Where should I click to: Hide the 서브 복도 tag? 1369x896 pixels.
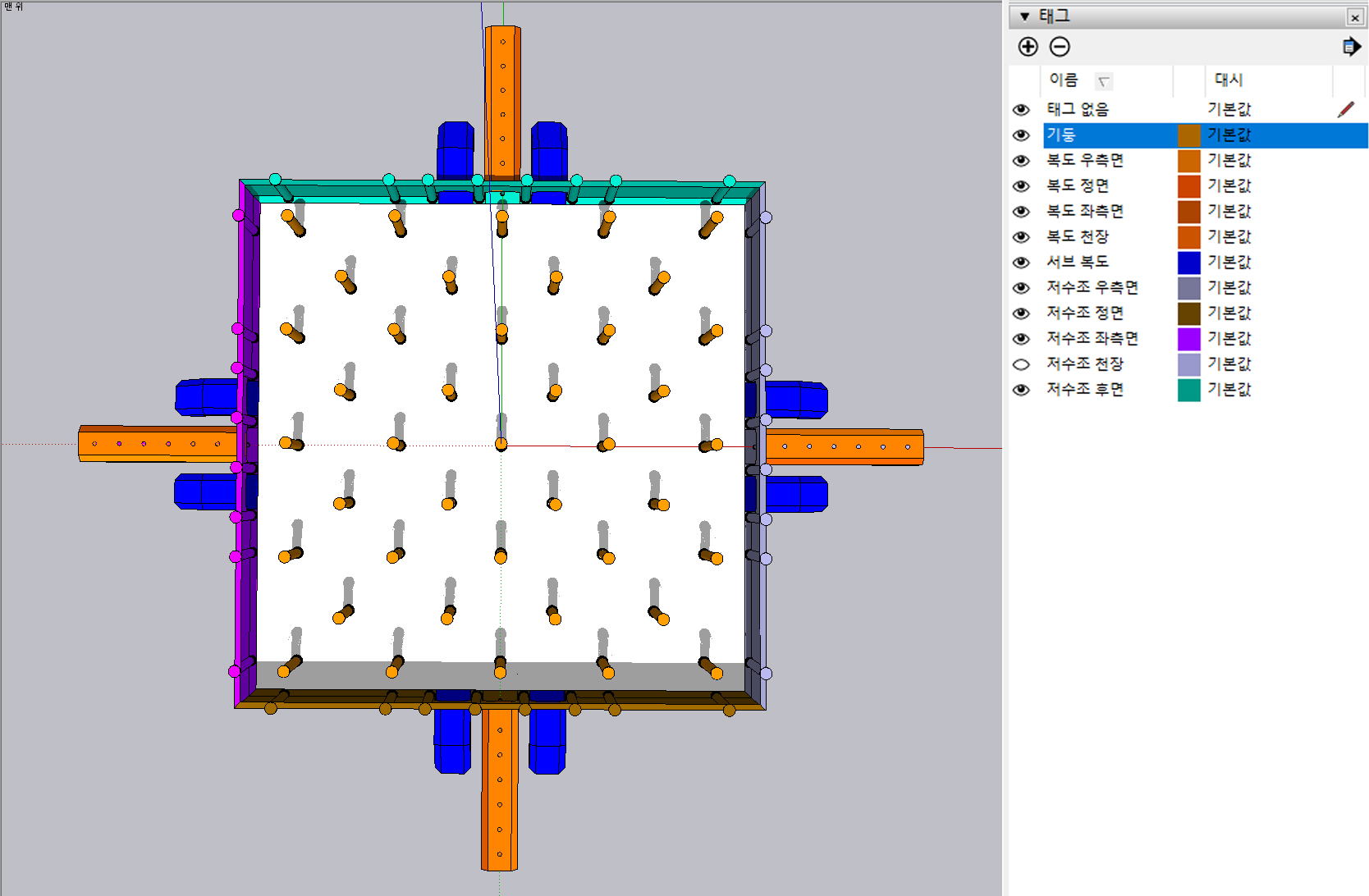(1021, 263)
